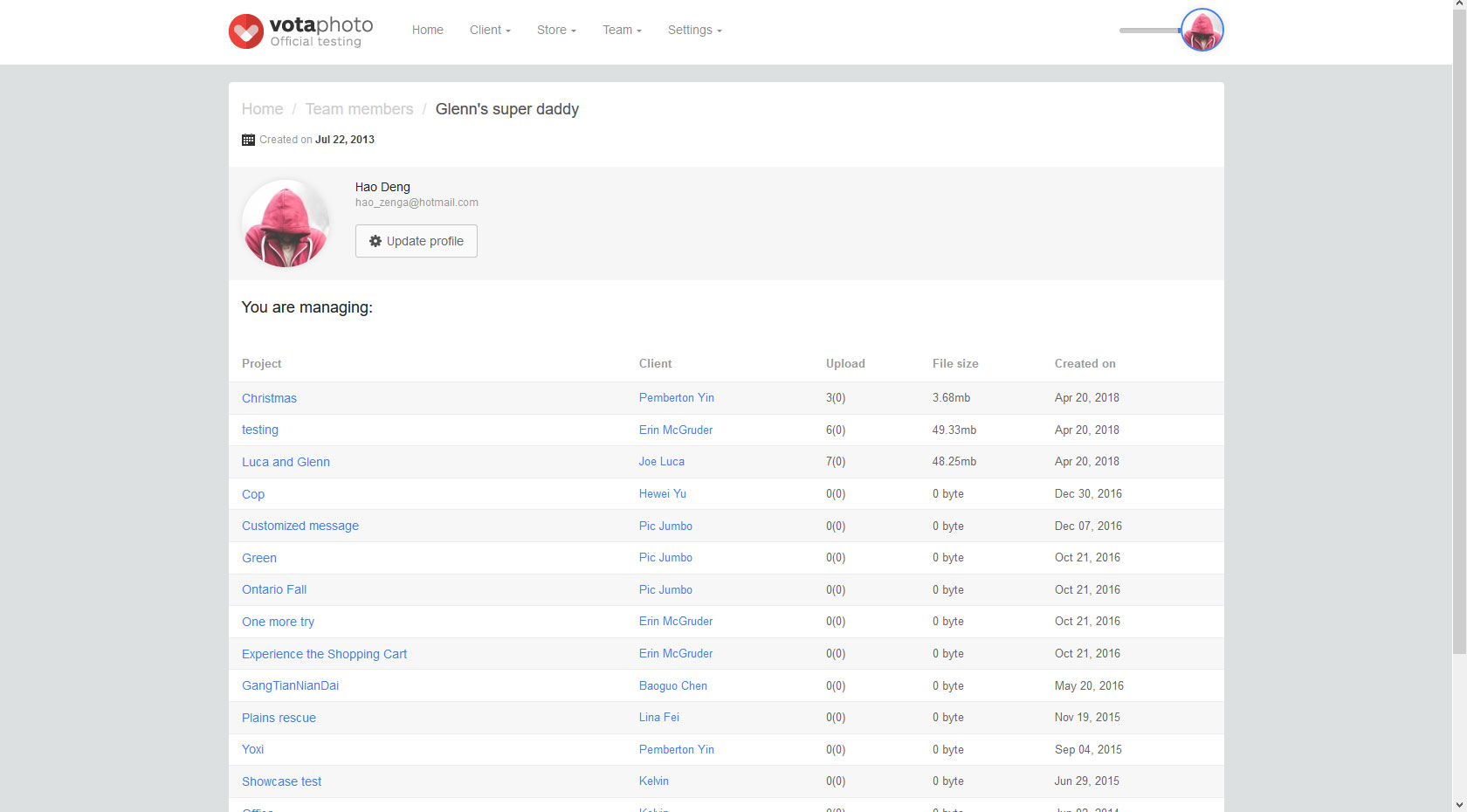View client Hewei Yu
1467x812 pixels.
663,493
